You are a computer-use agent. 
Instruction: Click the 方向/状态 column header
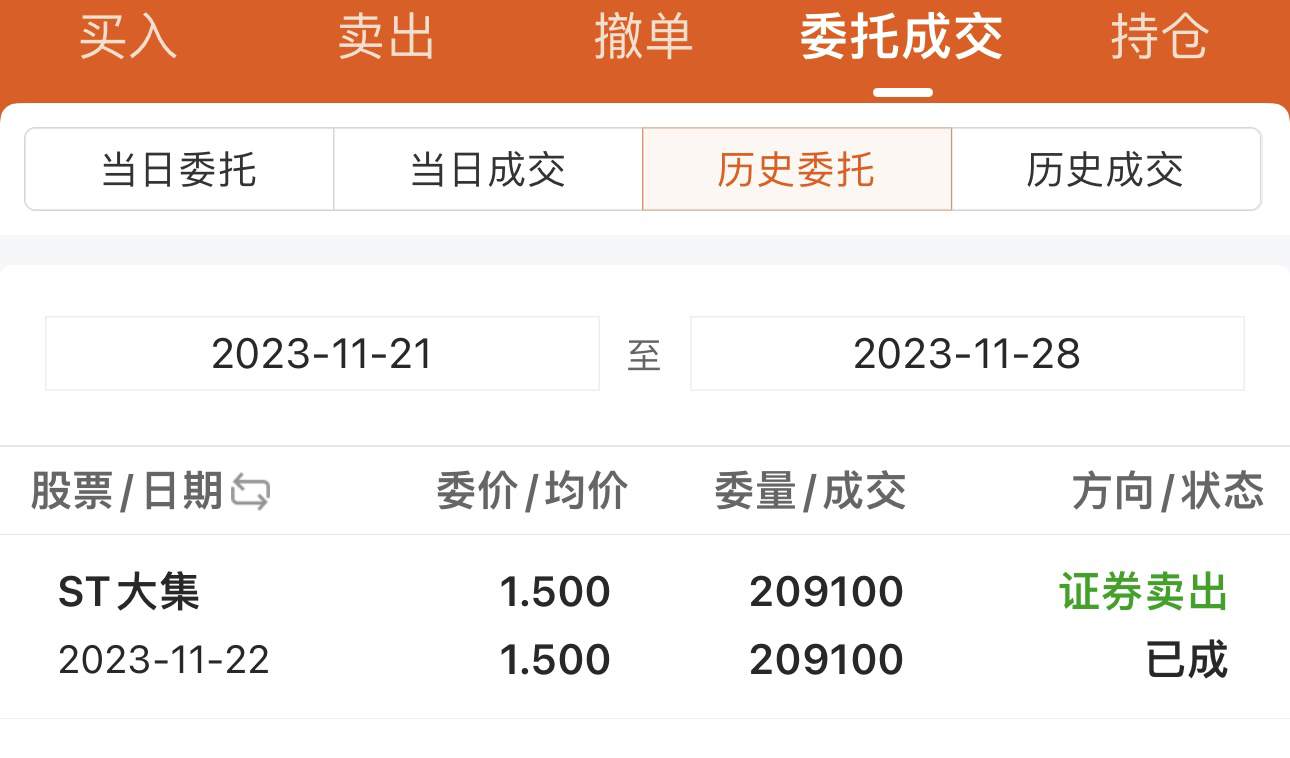(x=1168, y=492)
